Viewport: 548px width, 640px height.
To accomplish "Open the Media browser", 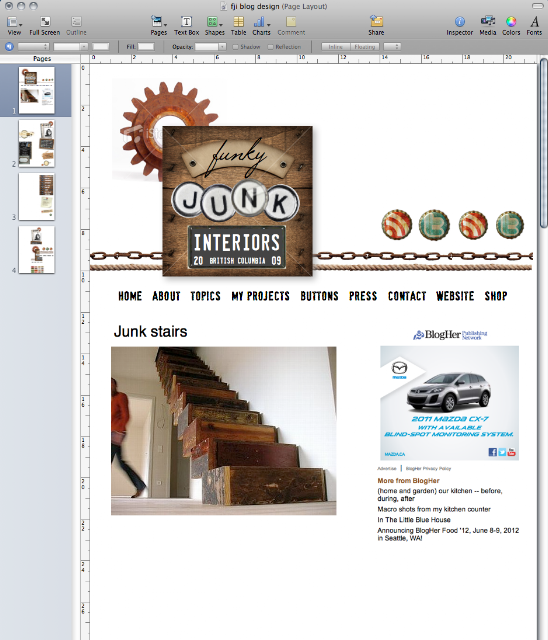I will tap(488, 25).
